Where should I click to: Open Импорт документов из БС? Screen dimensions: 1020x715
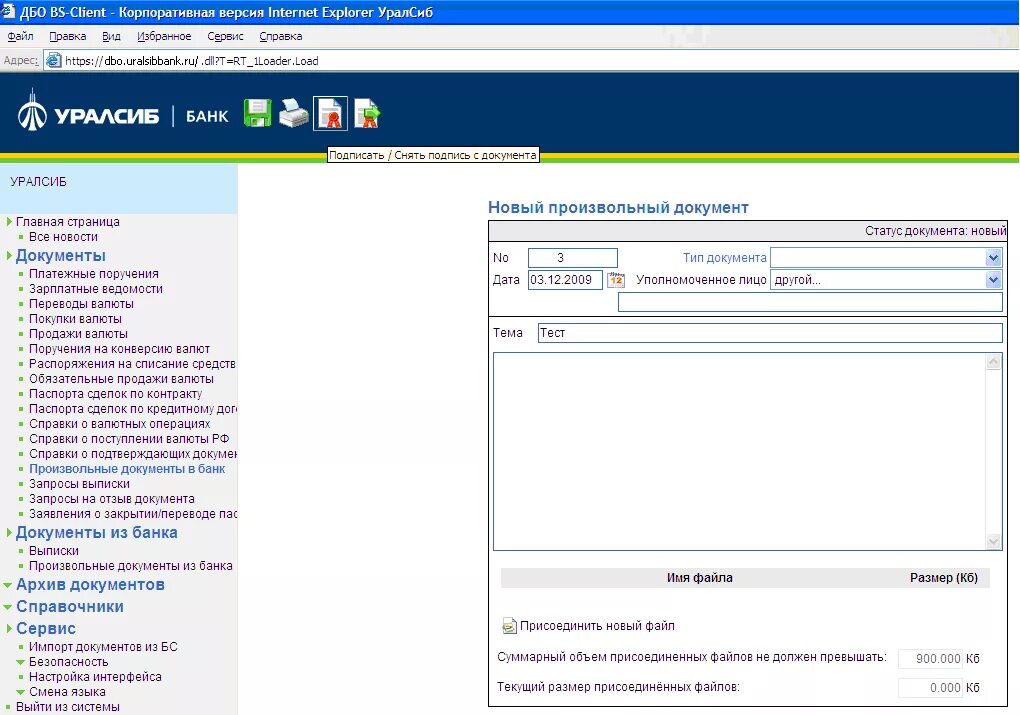tap(103, 647)
